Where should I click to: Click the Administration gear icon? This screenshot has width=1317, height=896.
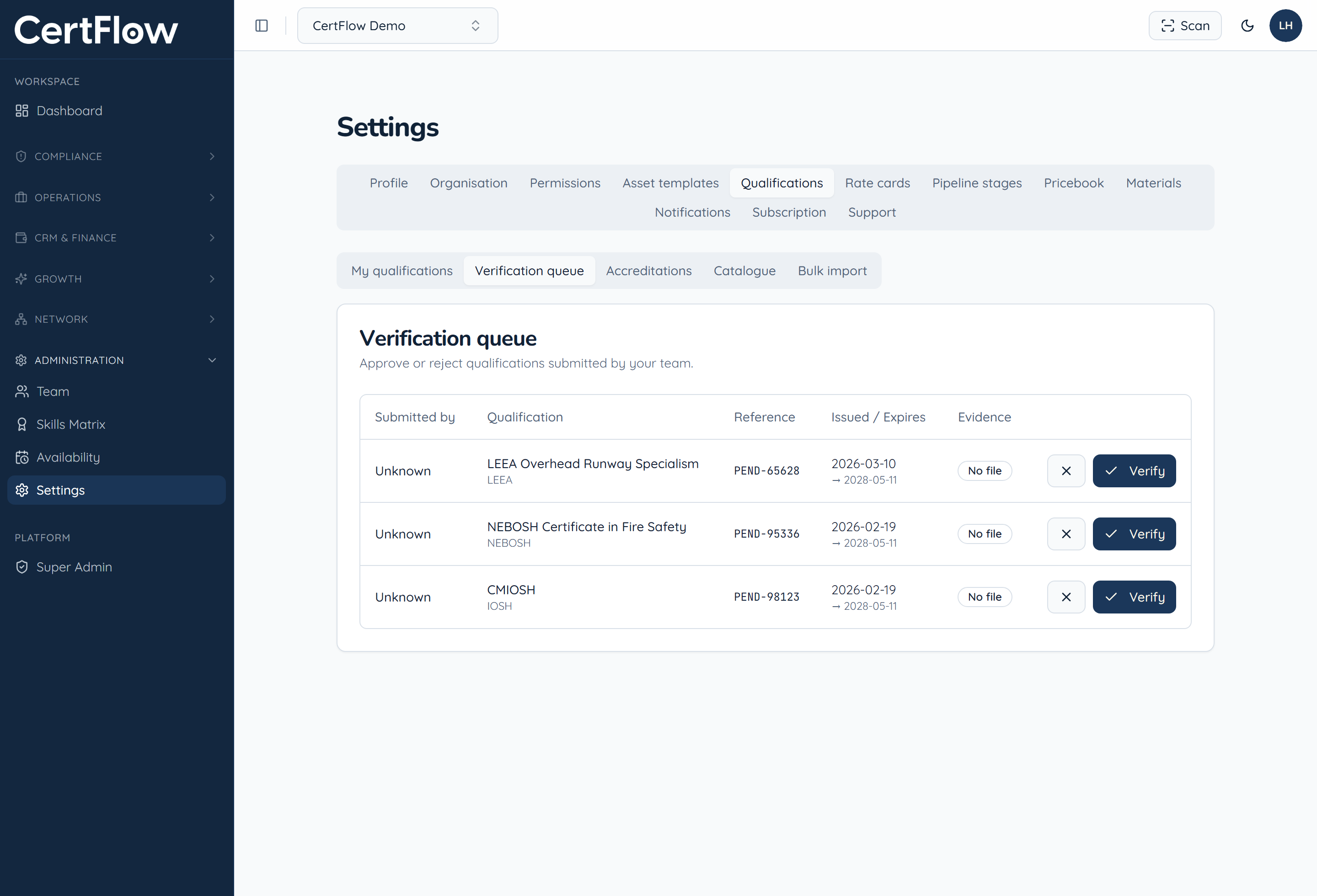pyautogui.click(x=21, y=360)
